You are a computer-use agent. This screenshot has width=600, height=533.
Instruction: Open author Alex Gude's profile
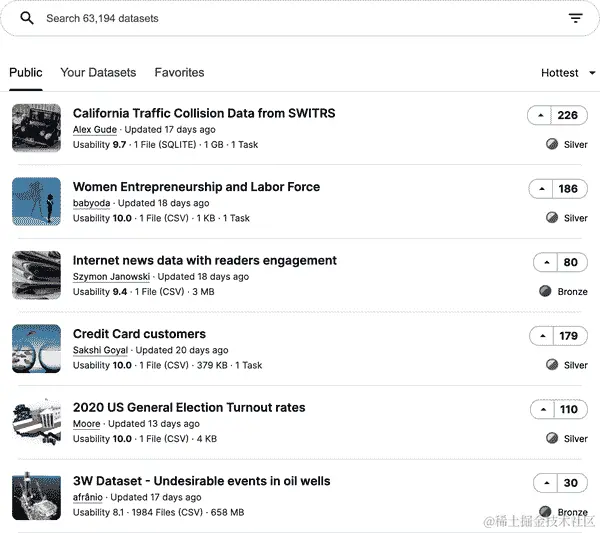click(95, 130)
